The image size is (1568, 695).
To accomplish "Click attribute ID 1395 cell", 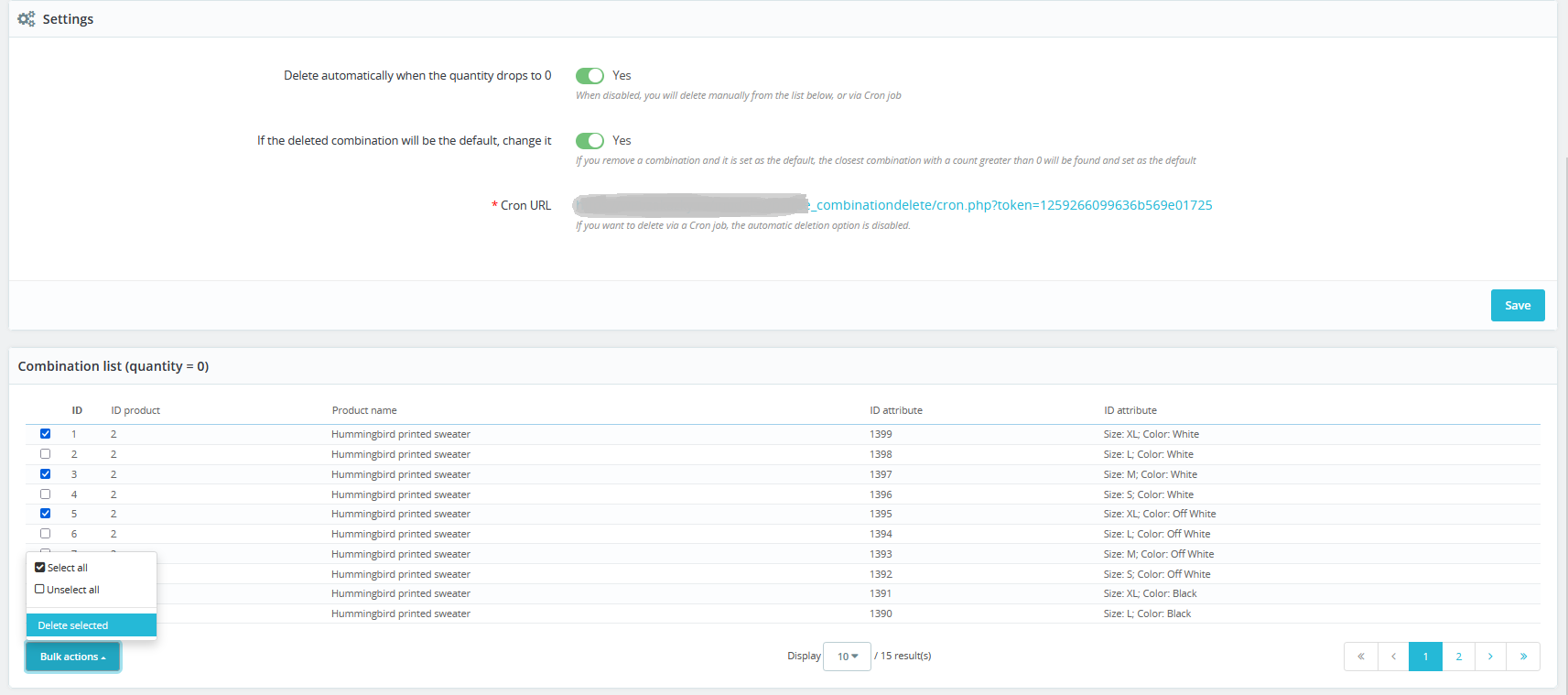I will tap(881, 514).
